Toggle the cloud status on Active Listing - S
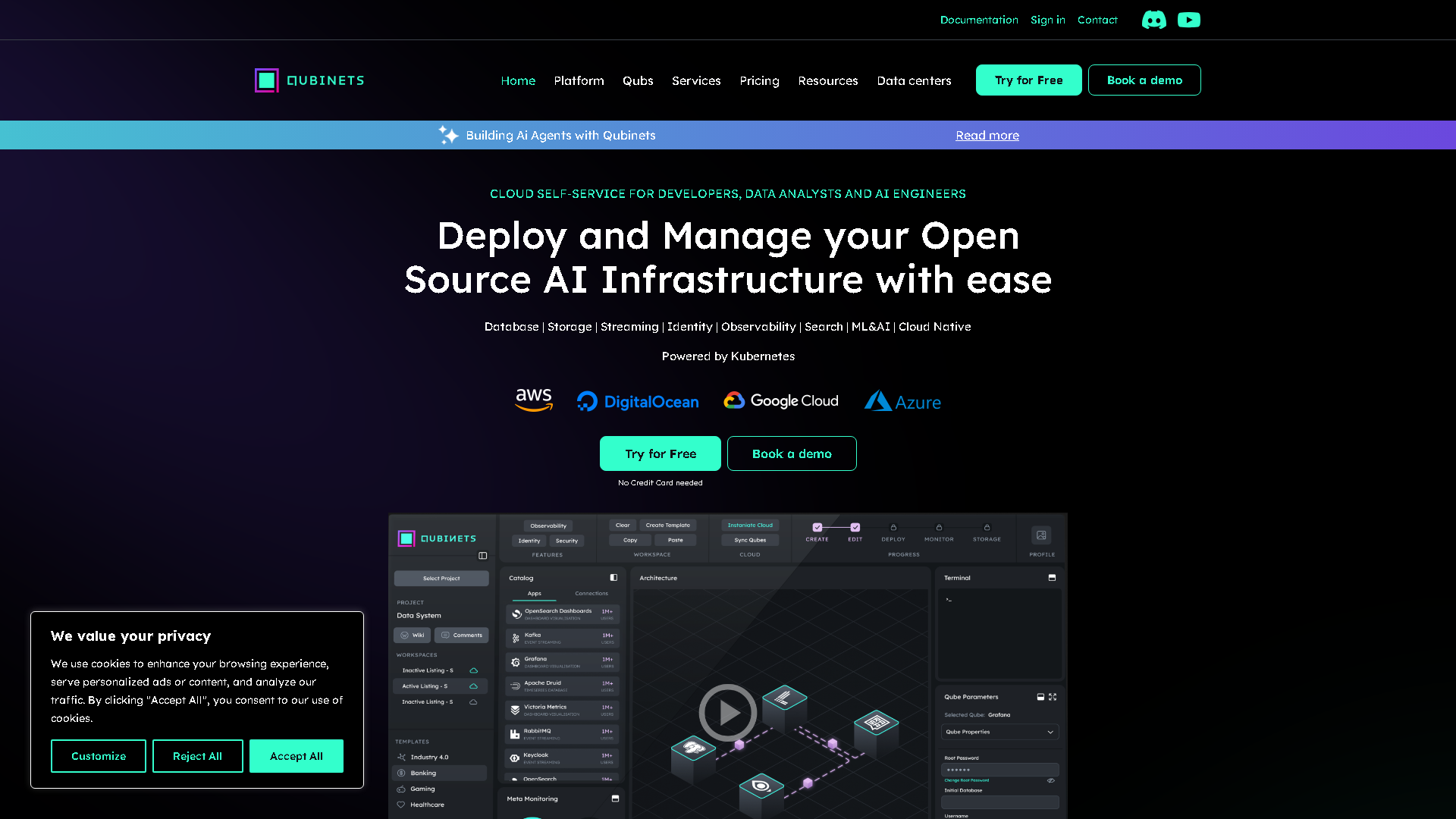This screenshot has width=1456, height=819. (473, 686)
